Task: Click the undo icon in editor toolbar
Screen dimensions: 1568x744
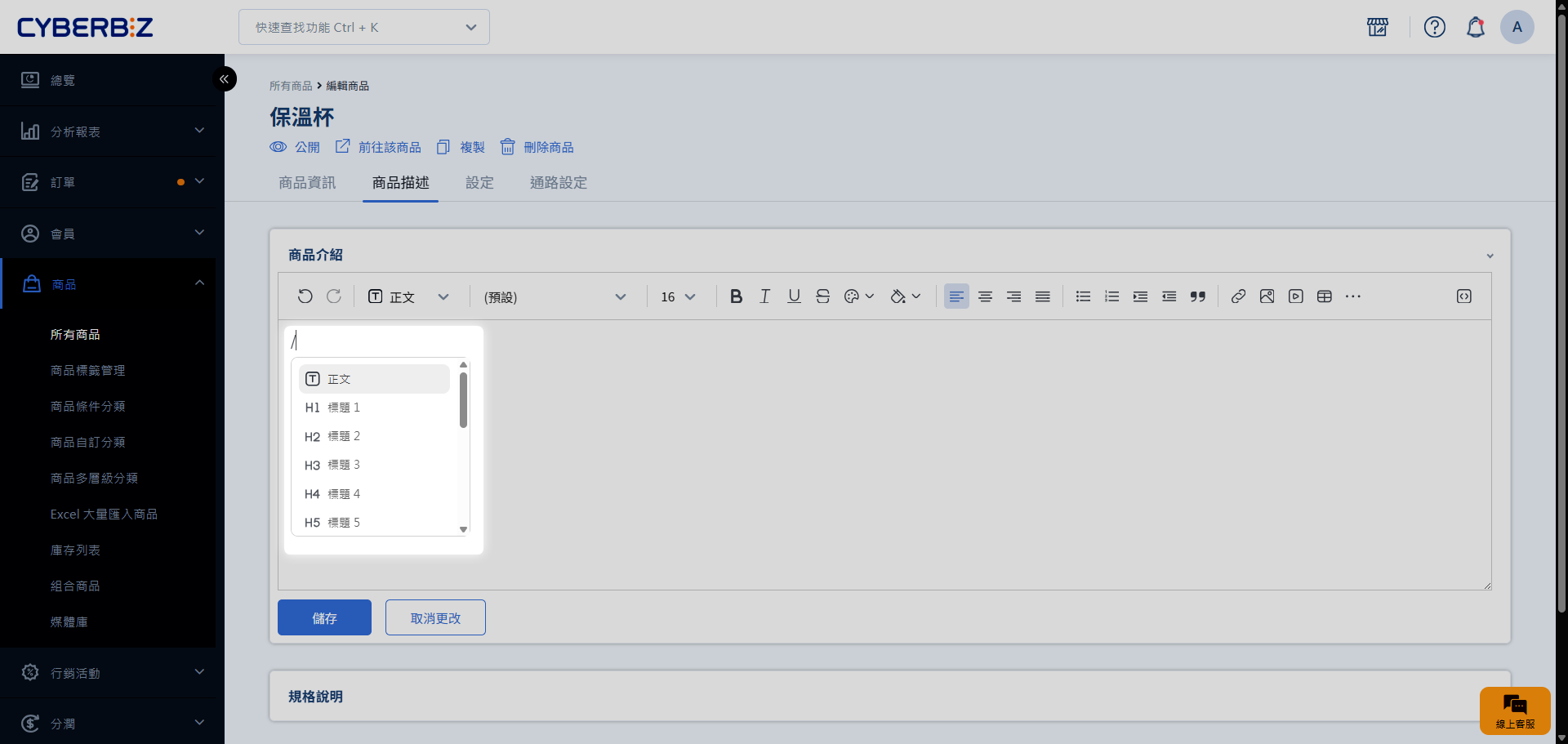Action: [x=305, y=296]
